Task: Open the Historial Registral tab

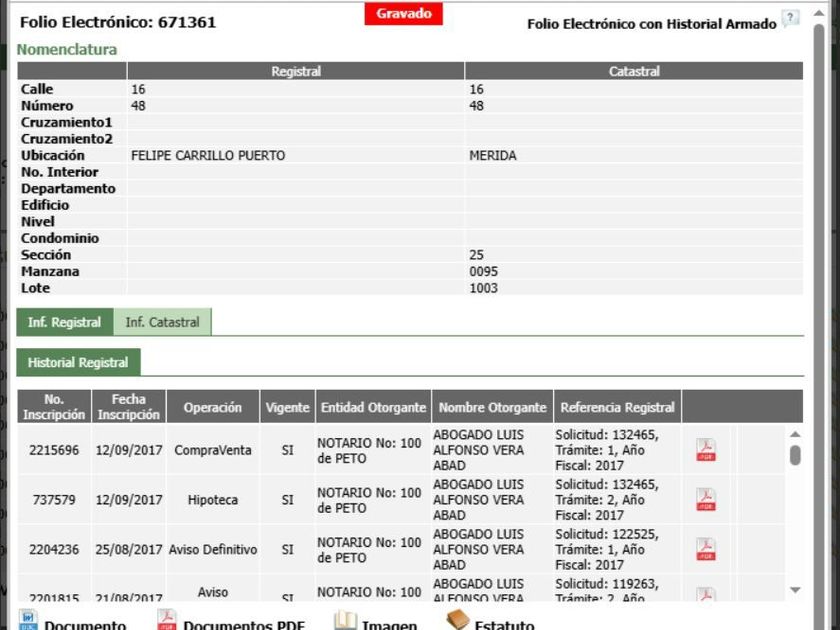Action: click(x=78, y=362)
